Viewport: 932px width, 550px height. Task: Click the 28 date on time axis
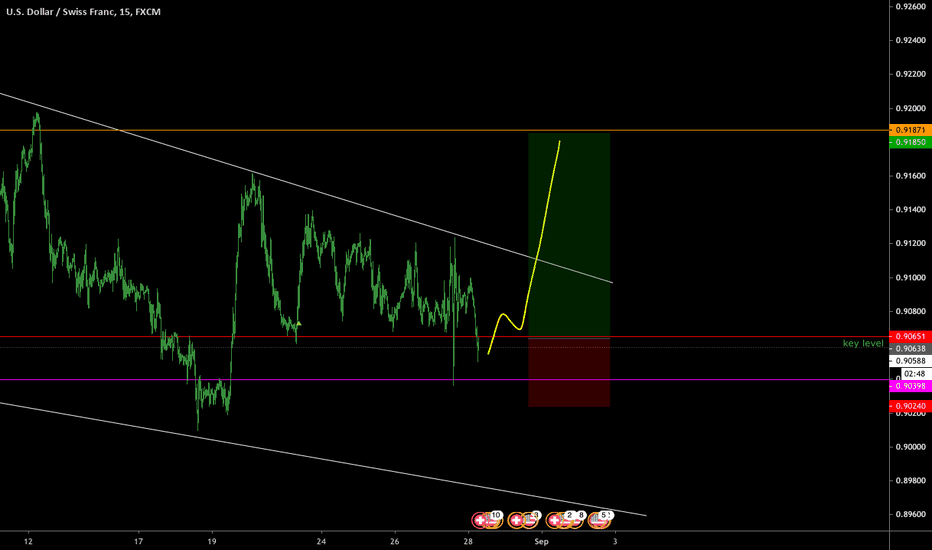click(x=468, y=541)
